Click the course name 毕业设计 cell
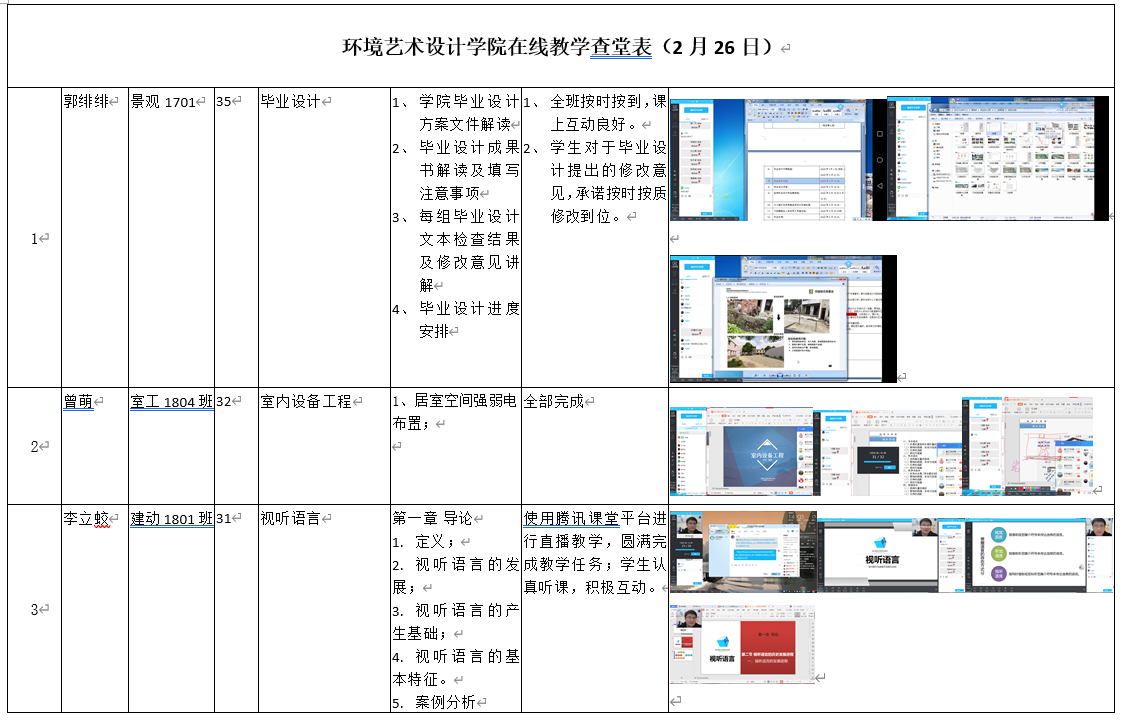This screenshot has width=1125, height=720. [290, 101]
